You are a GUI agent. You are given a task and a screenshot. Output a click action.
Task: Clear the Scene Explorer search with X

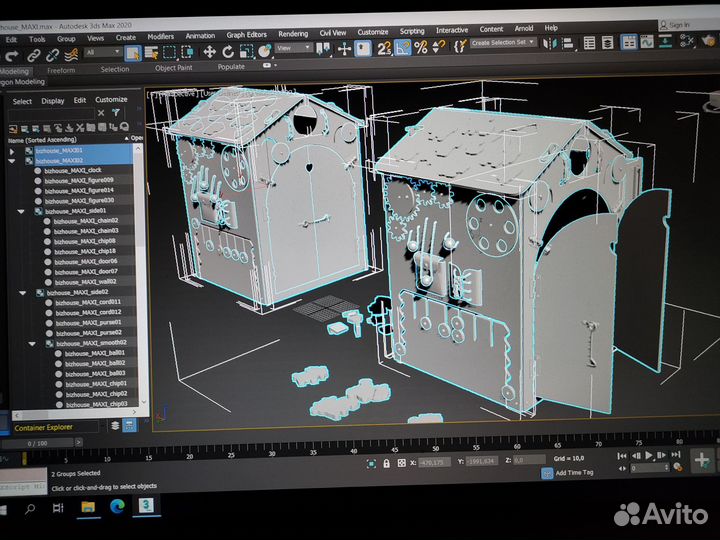click(102, 114)
